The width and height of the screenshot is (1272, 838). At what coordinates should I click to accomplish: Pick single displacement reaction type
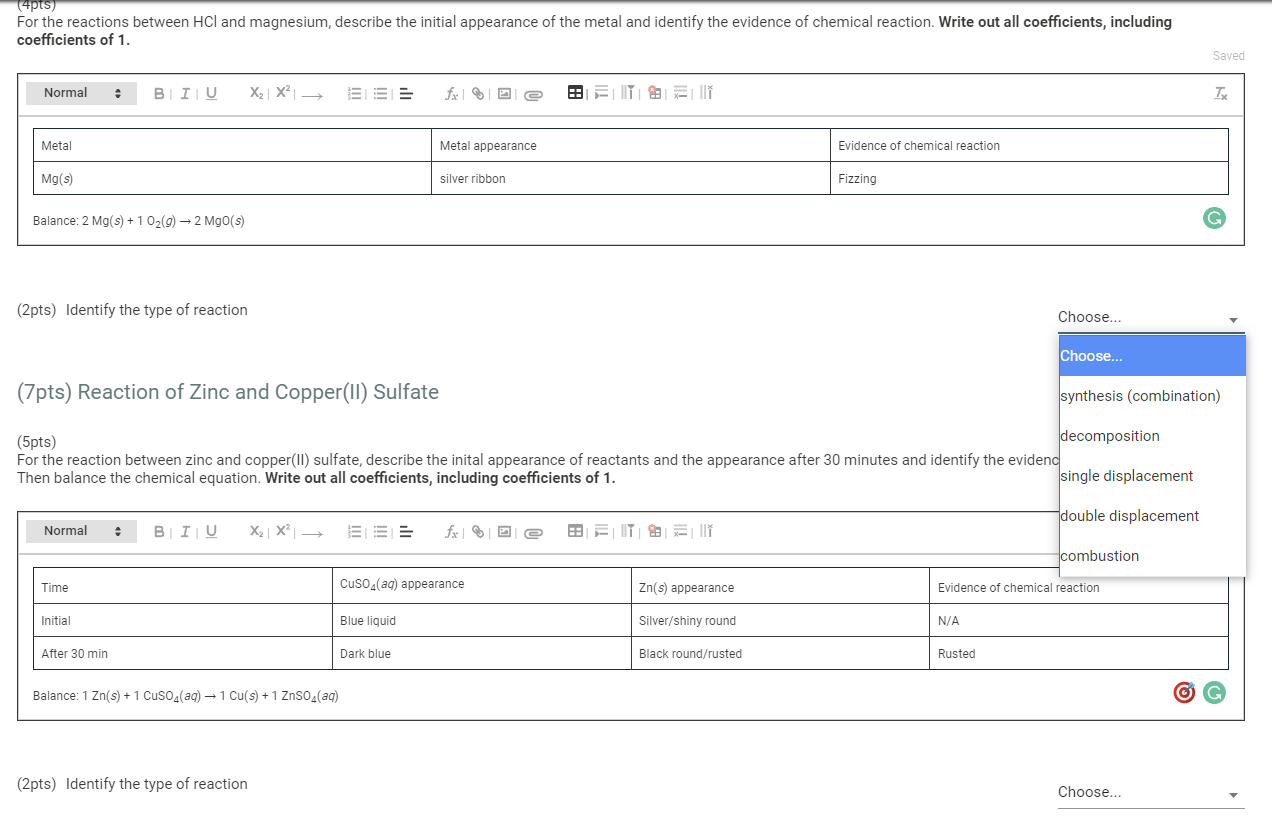click(1152, 476)
